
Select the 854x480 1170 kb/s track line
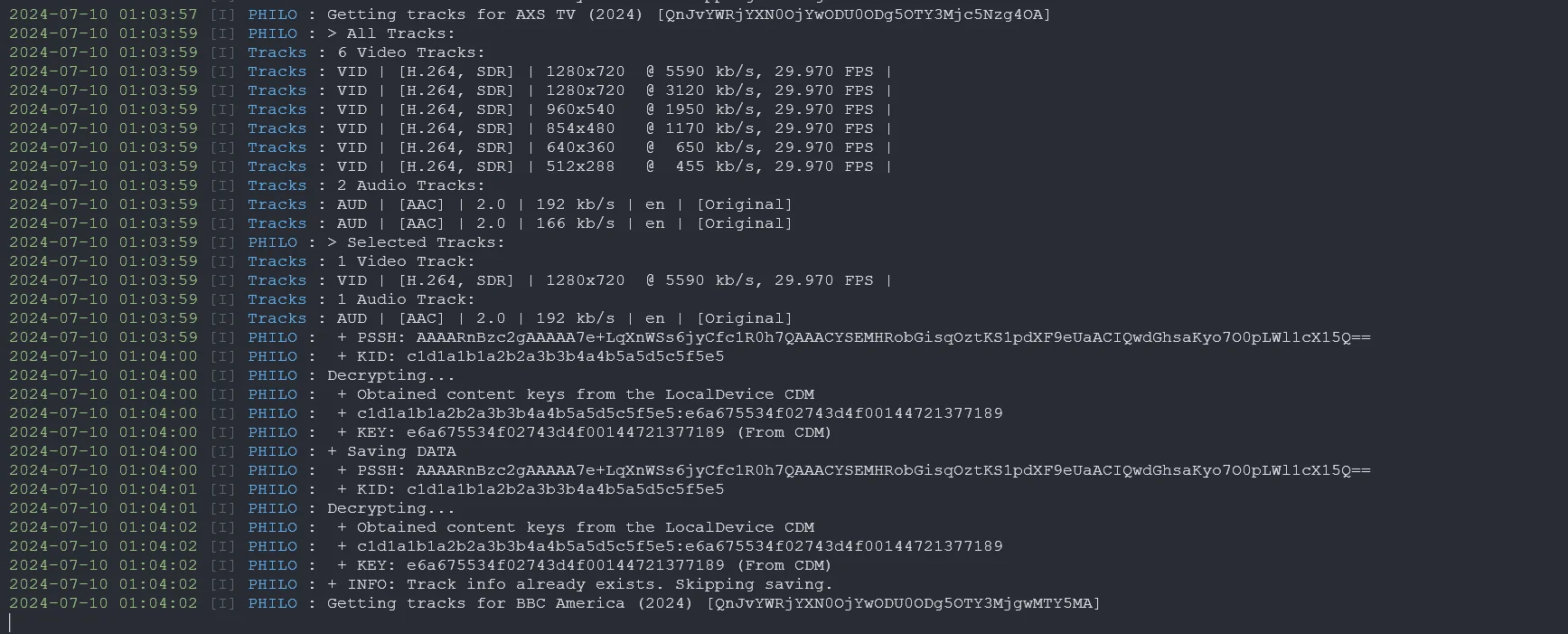(450, 128)
